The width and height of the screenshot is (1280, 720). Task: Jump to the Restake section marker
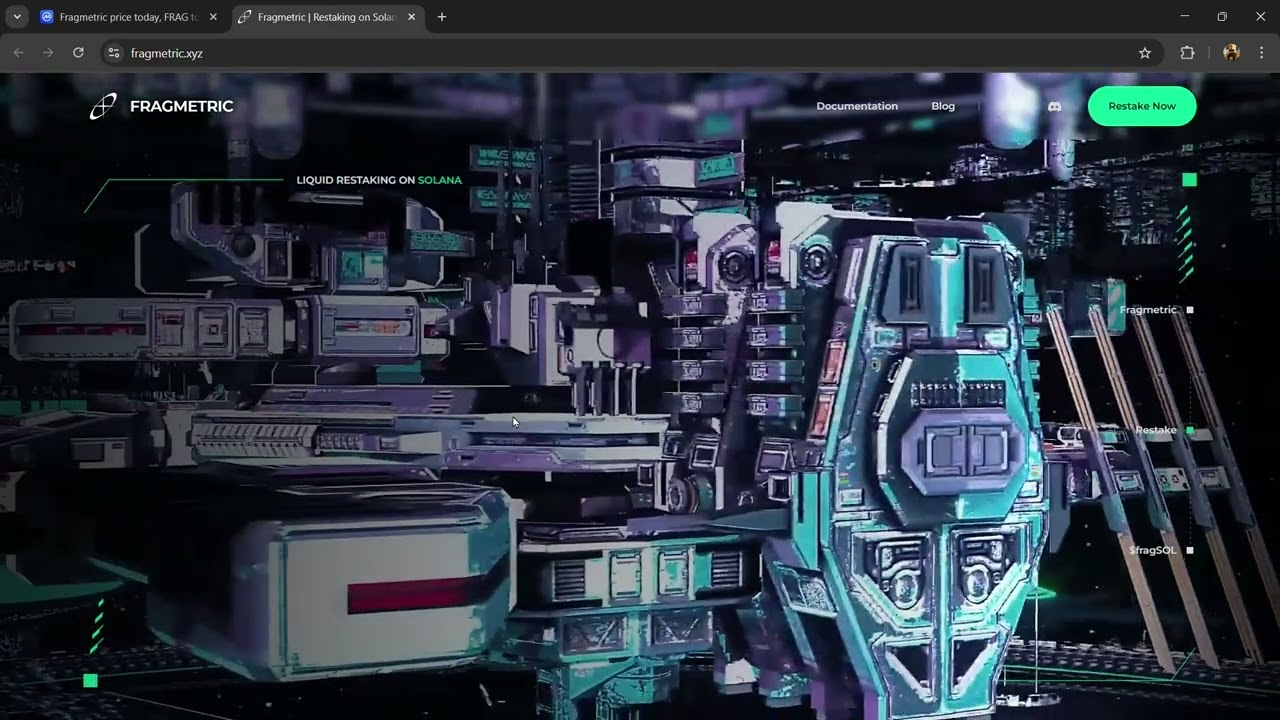pyautogui.click(x=1164, y=430)
